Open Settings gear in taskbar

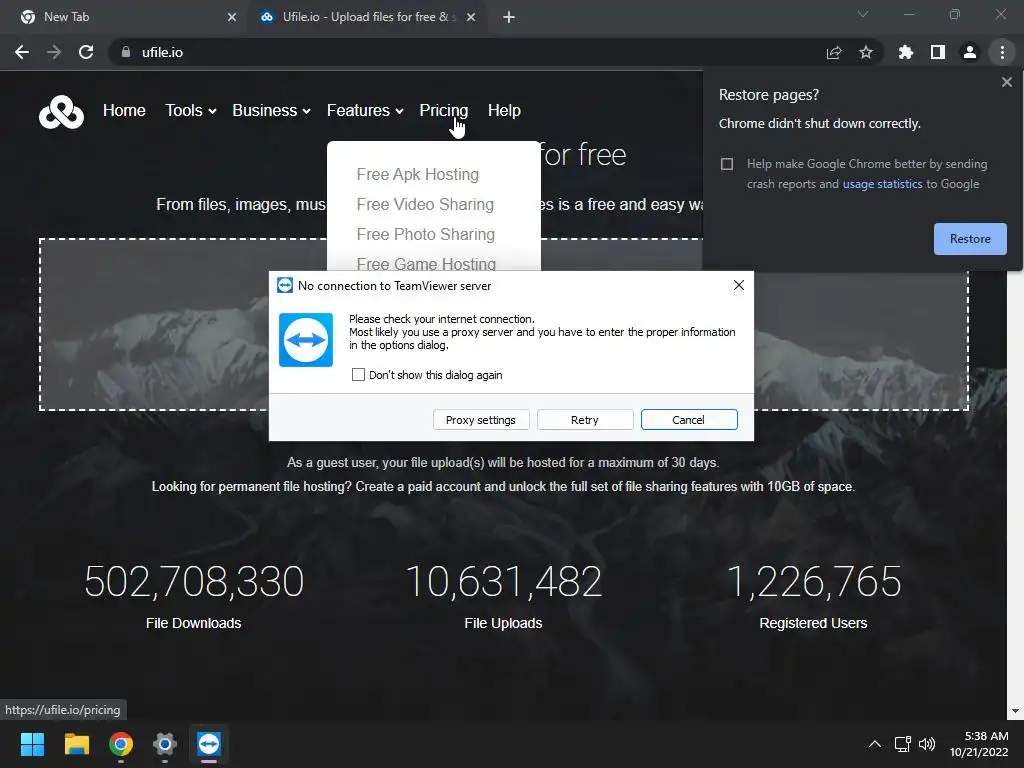point(165,744)
